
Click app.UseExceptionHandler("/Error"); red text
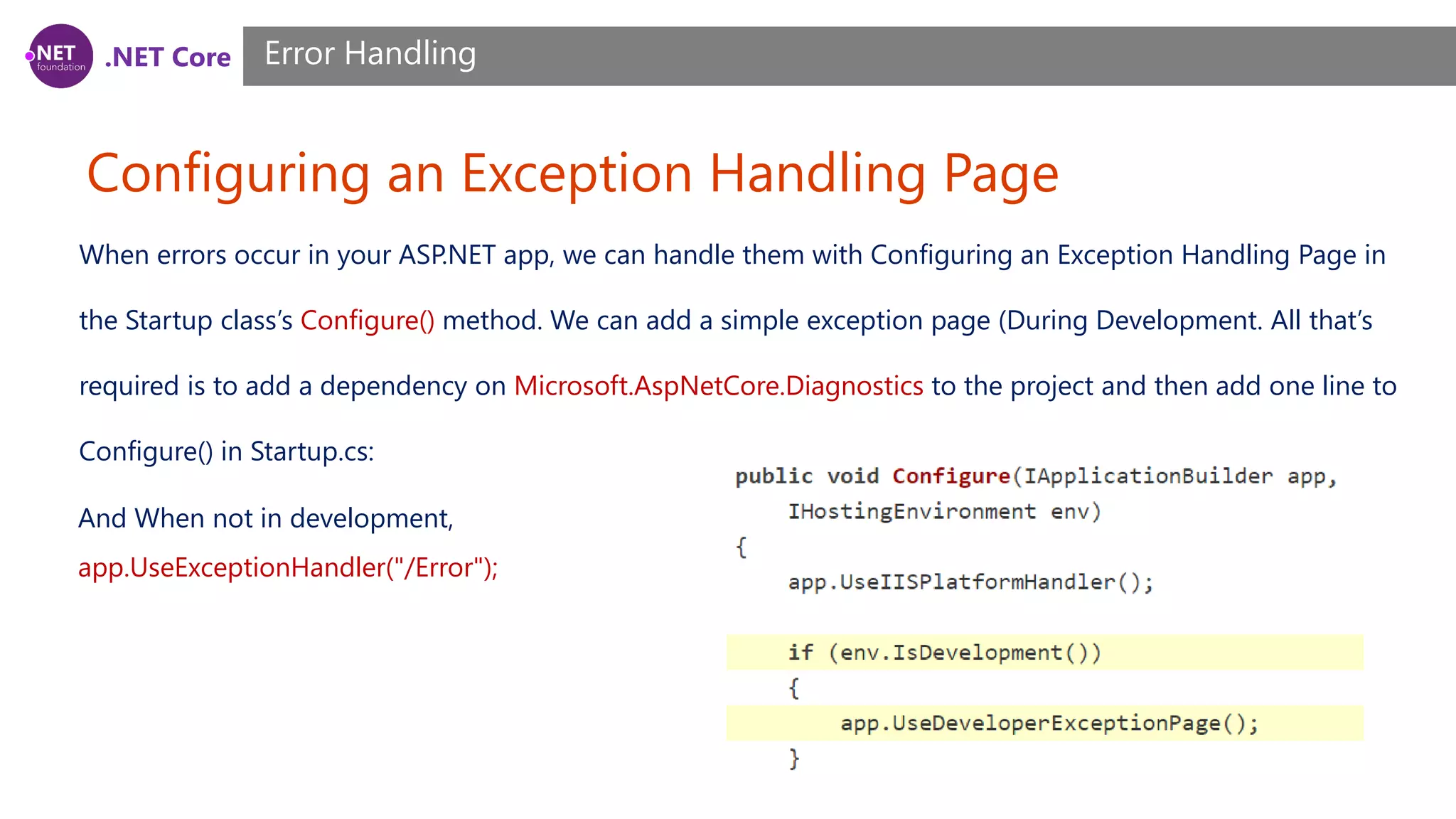pyautogui.click(x=288, y=567)
